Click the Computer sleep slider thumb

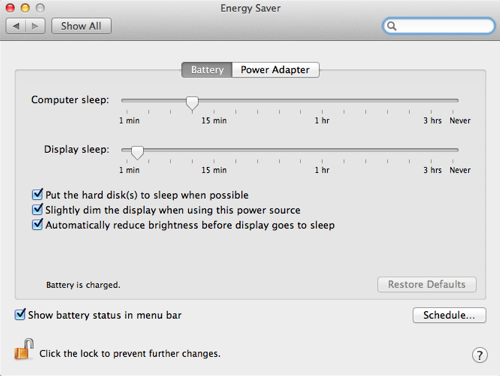tap(192, 103)
